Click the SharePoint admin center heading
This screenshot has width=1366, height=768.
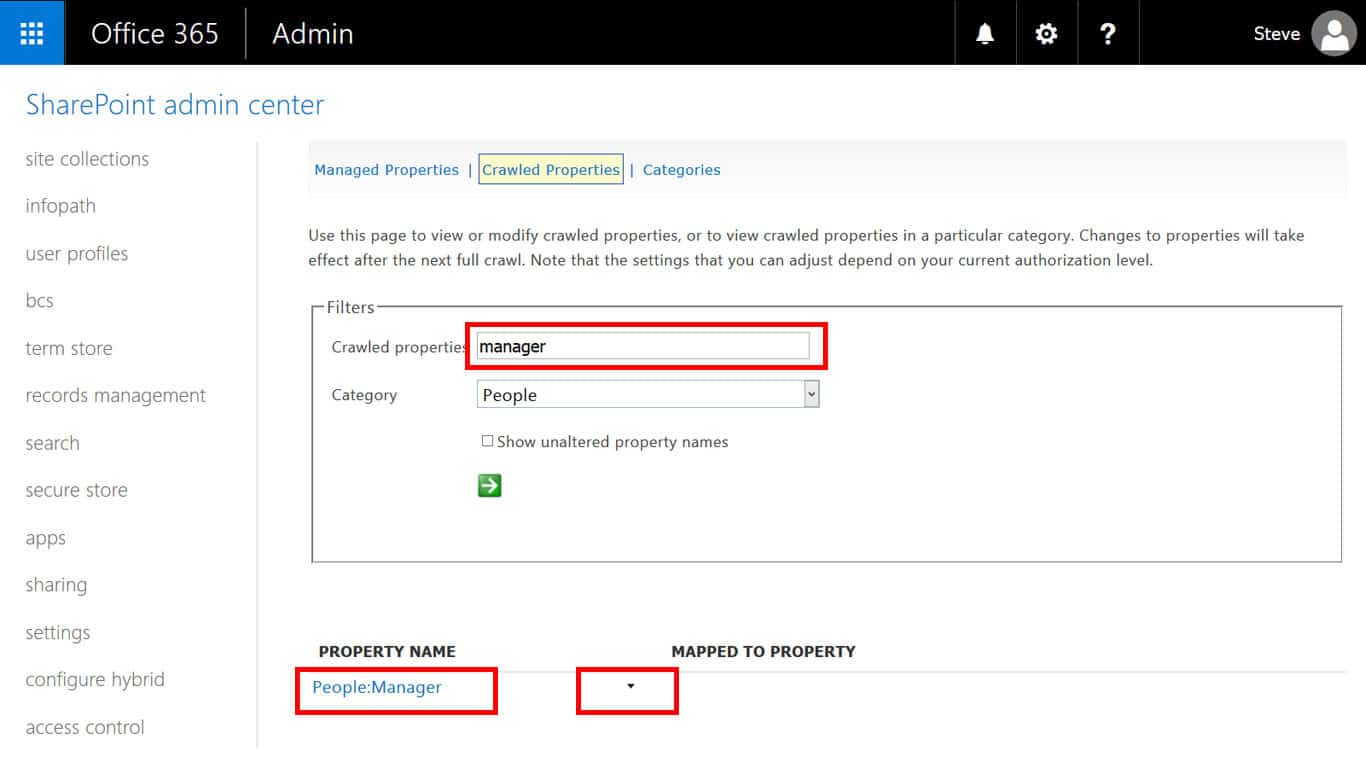pyautogui.click(x=175, y=105)
